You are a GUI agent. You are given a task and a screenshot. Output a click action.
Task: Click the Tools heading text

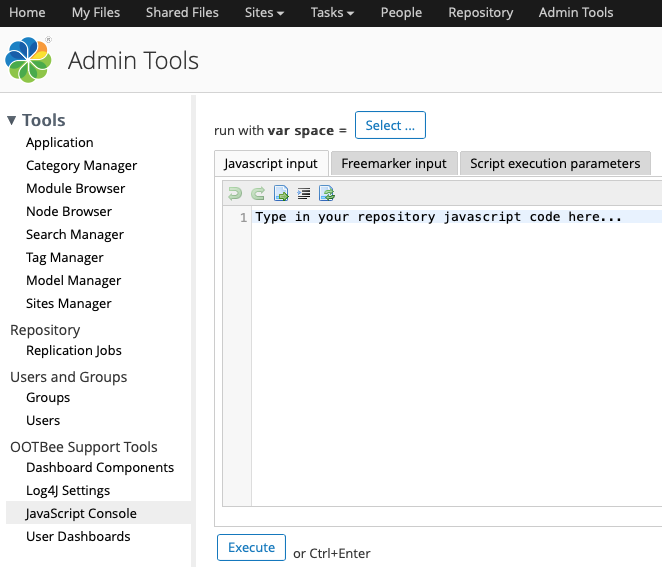pyautogui.click(x=43, y=120)
